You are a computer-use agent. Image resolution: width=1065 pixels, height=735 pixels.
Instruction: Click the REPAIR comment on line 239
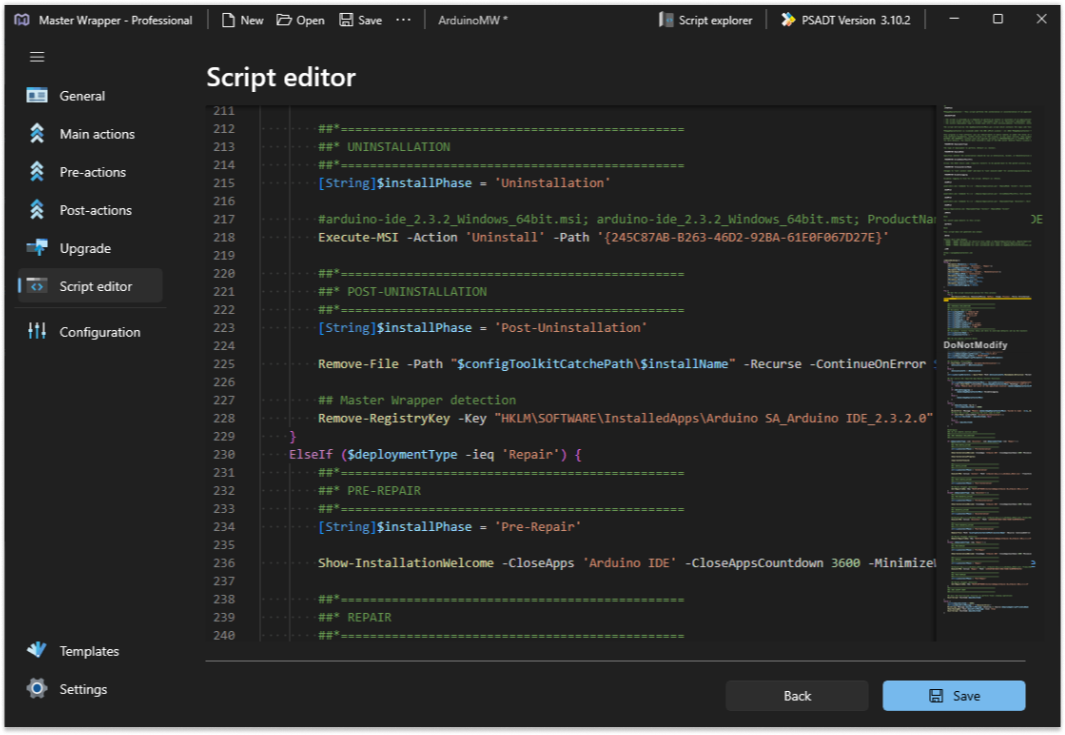tap(369, 617)
